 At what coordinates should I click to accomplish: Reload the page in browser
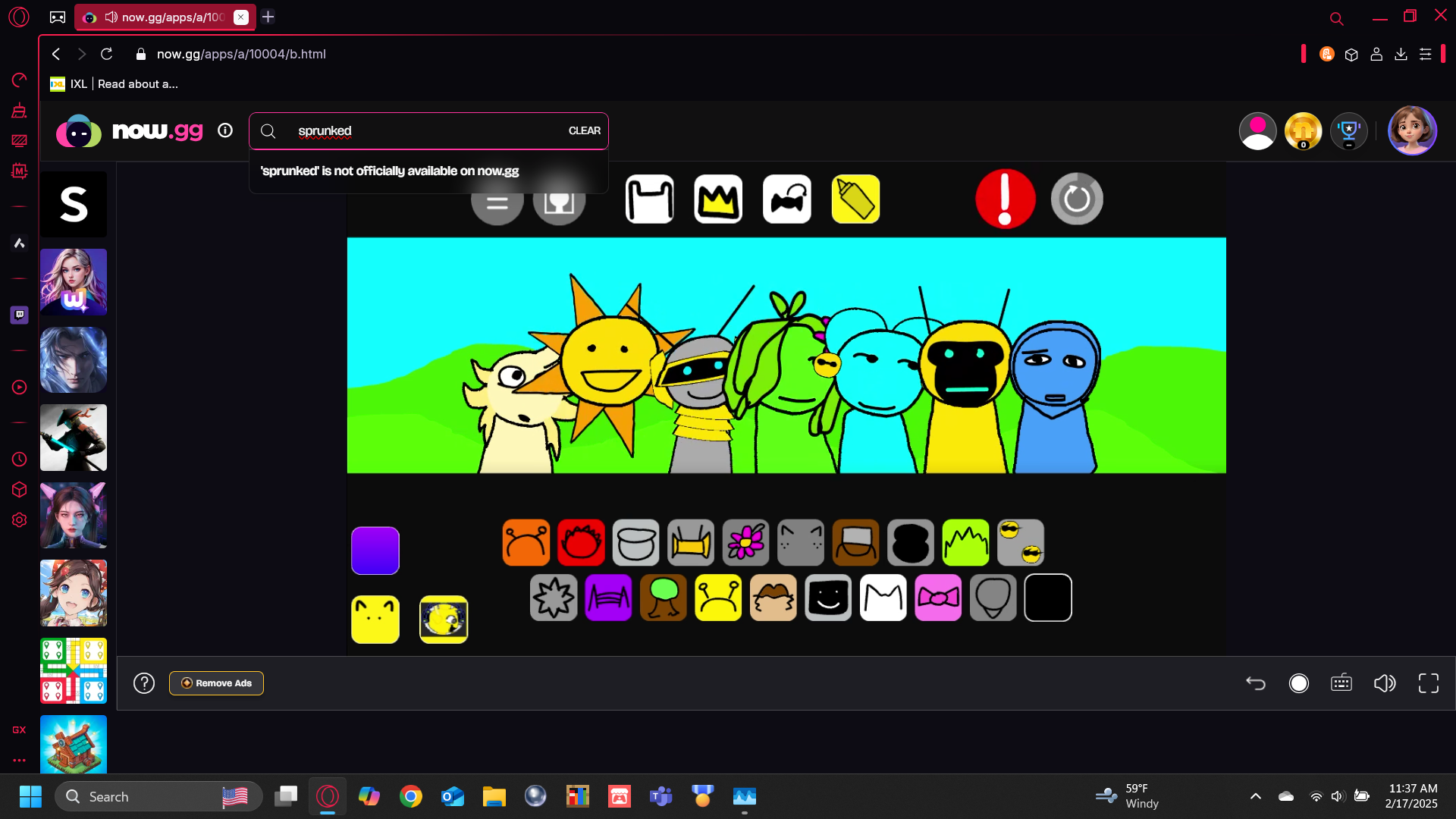point(107,54)
